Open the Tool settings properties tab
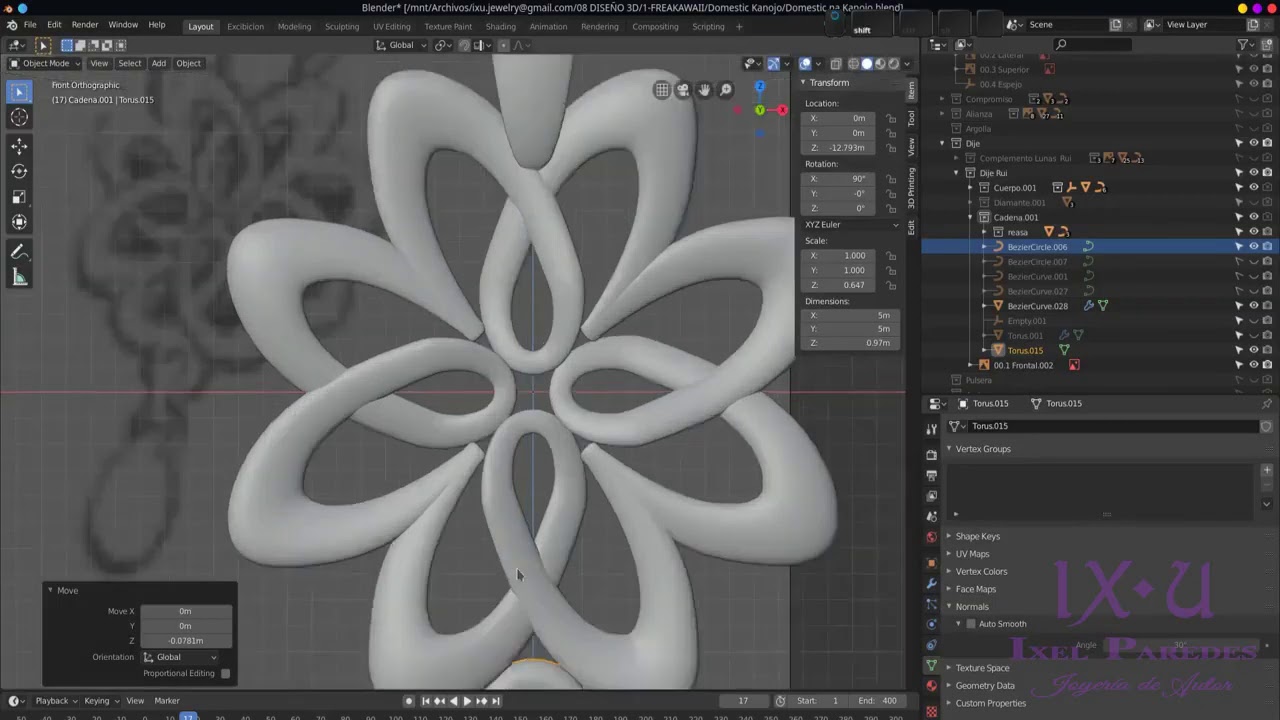Screen dimensions: 1280x720 pos(932,428)
